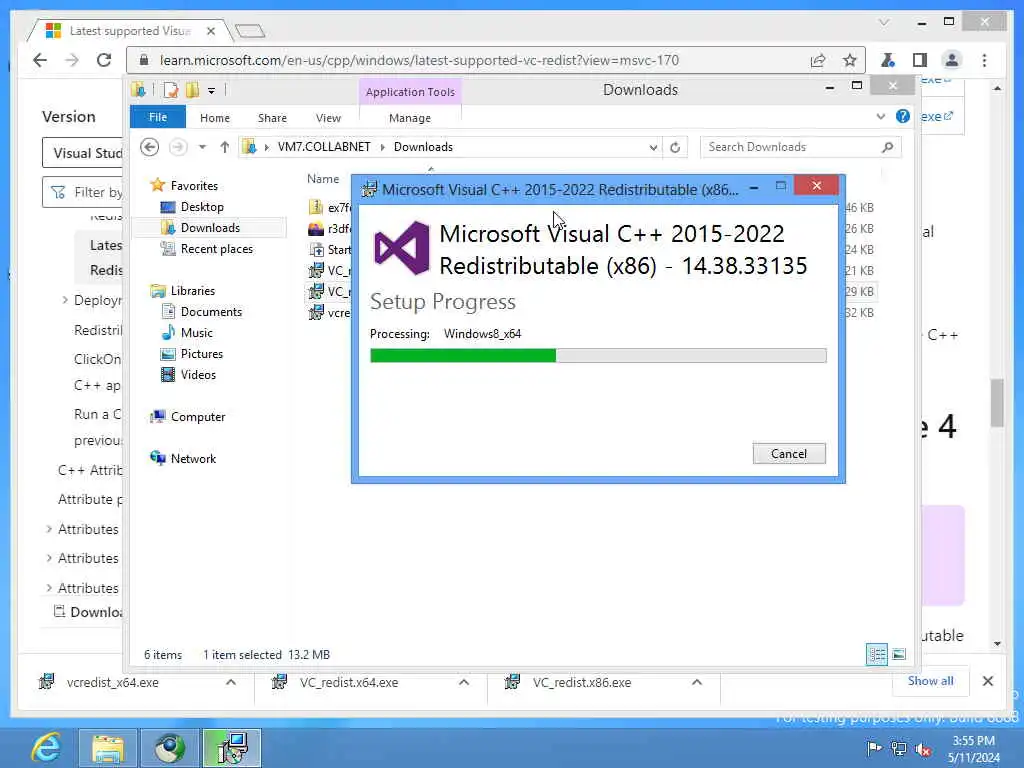Switch to the Home ribbon tab
The width and height of the screenshot is (1024, 768).
point(215,118)
